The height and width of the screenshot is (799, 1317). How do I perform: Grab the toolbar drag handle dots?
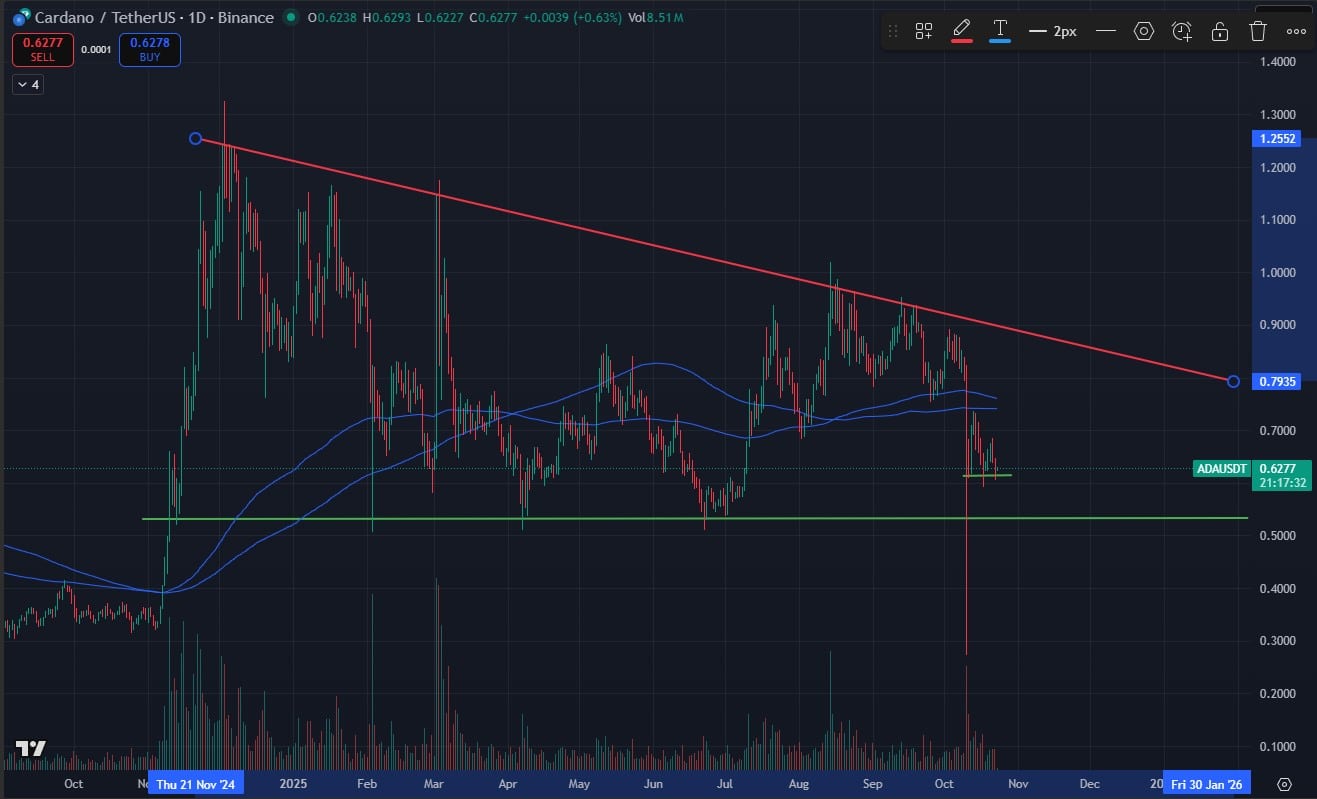pos(893,31)
